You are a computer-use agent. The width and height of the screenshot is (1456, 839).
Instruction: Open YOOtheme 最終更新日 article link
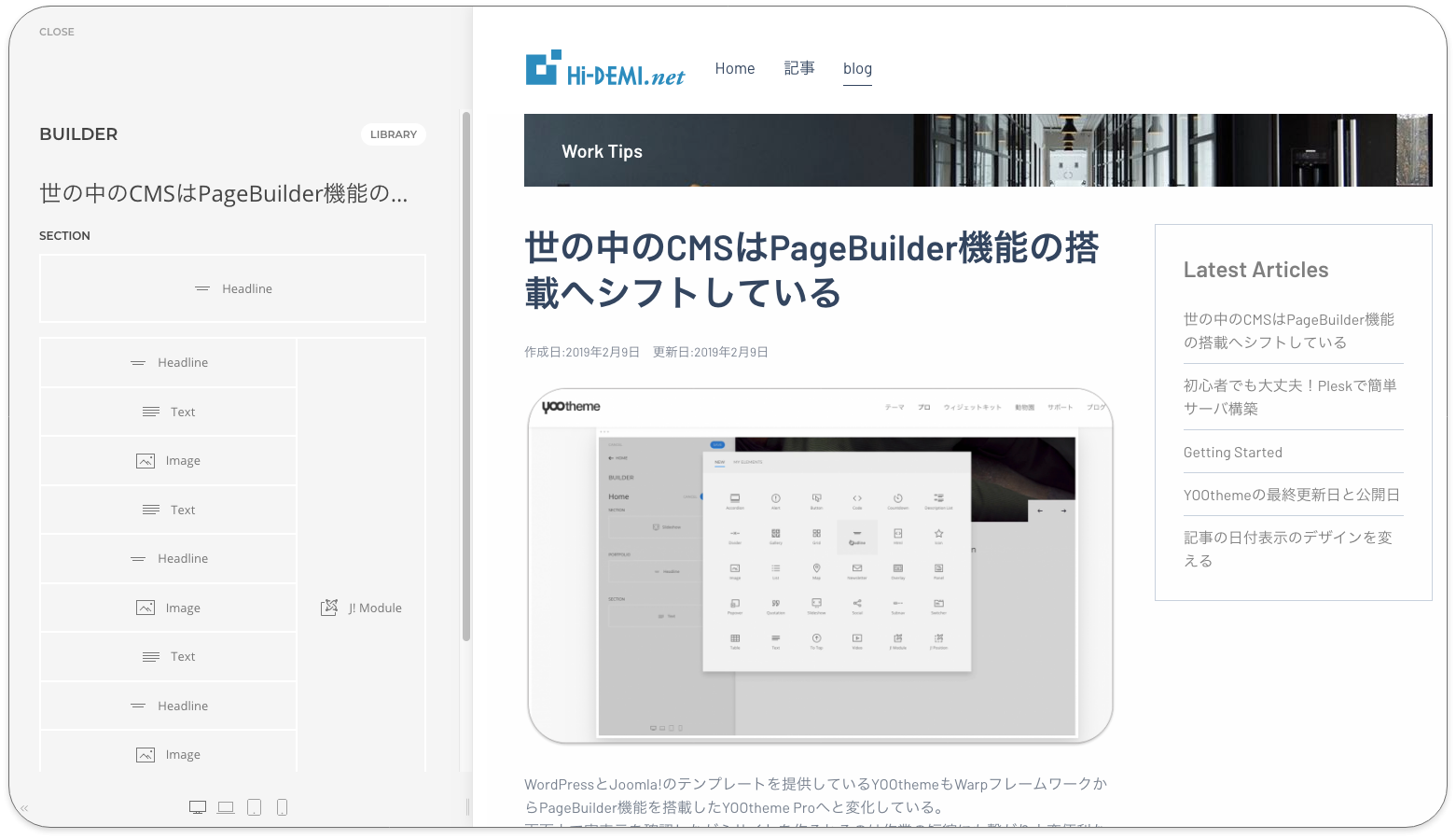(1291, 495)
